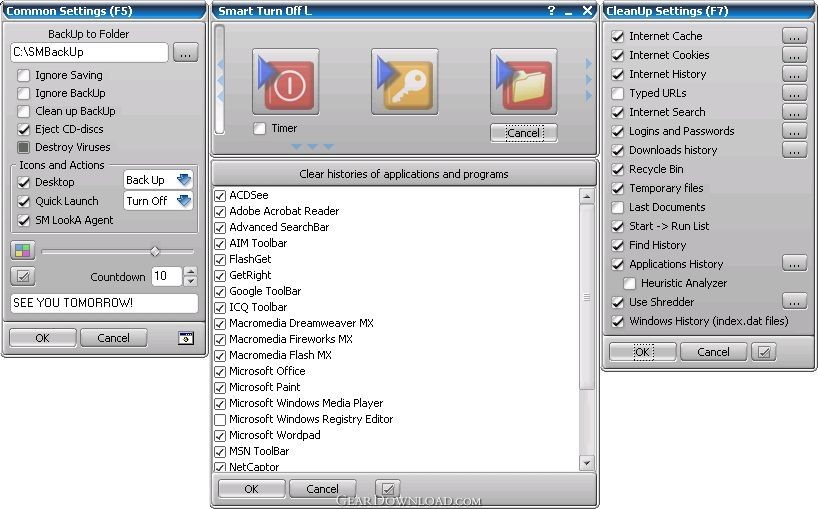This screenshot has width=818, height=509.
Task: Toggle Destroy Viruses checkbox
Action: [x=23, y=147]
